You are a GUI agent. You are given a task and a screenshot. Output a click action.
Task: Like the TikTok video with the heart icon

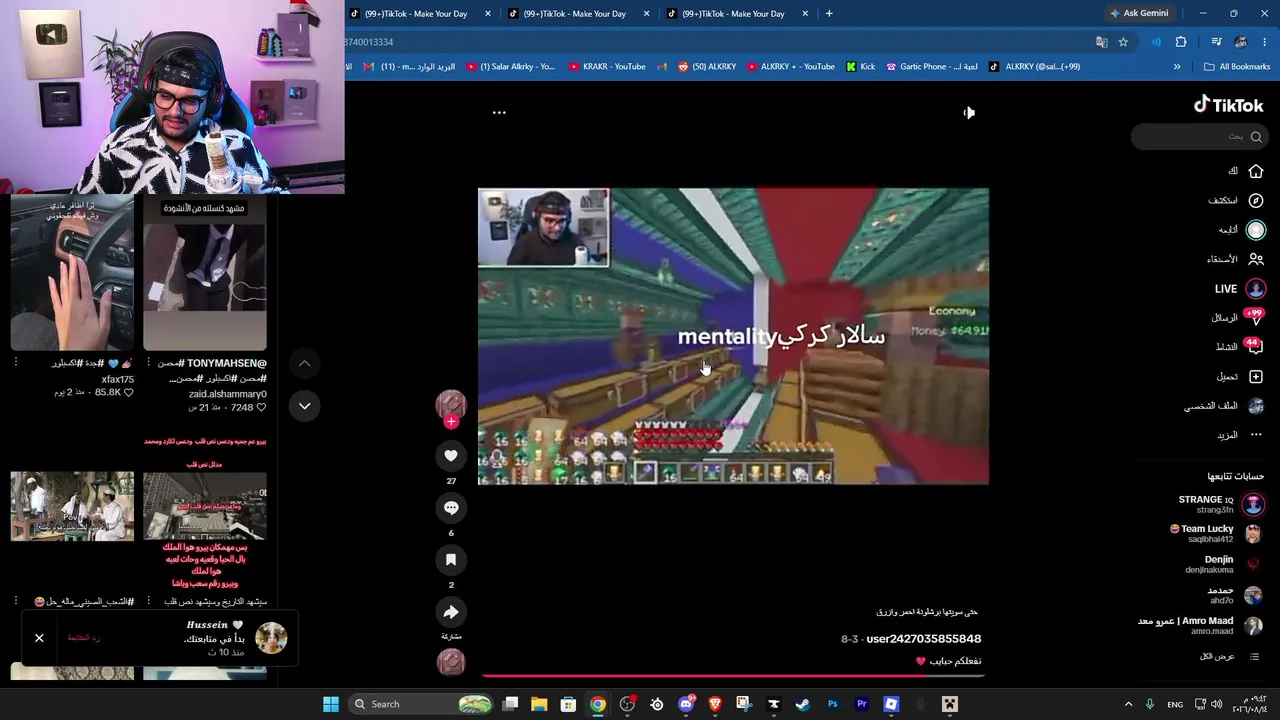click(x=451, y=456)
